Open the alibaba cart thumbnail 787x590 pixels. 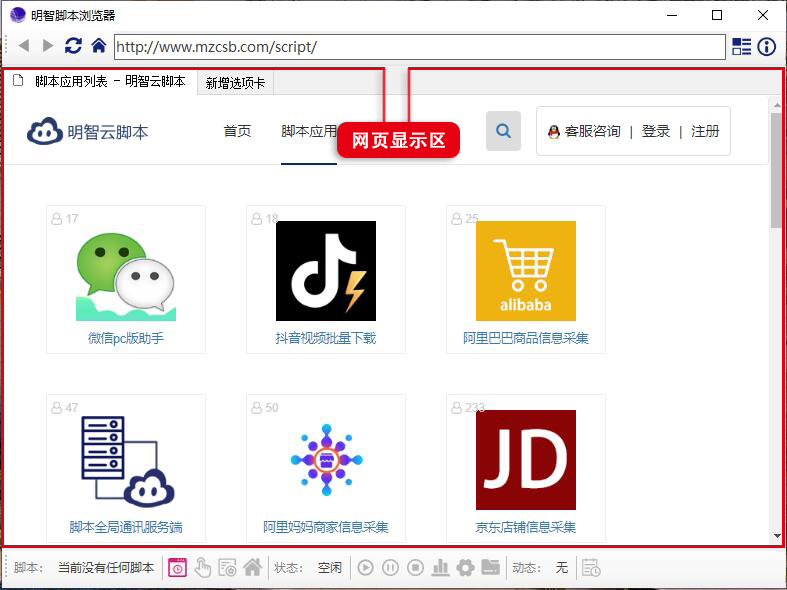click(526, 271)
